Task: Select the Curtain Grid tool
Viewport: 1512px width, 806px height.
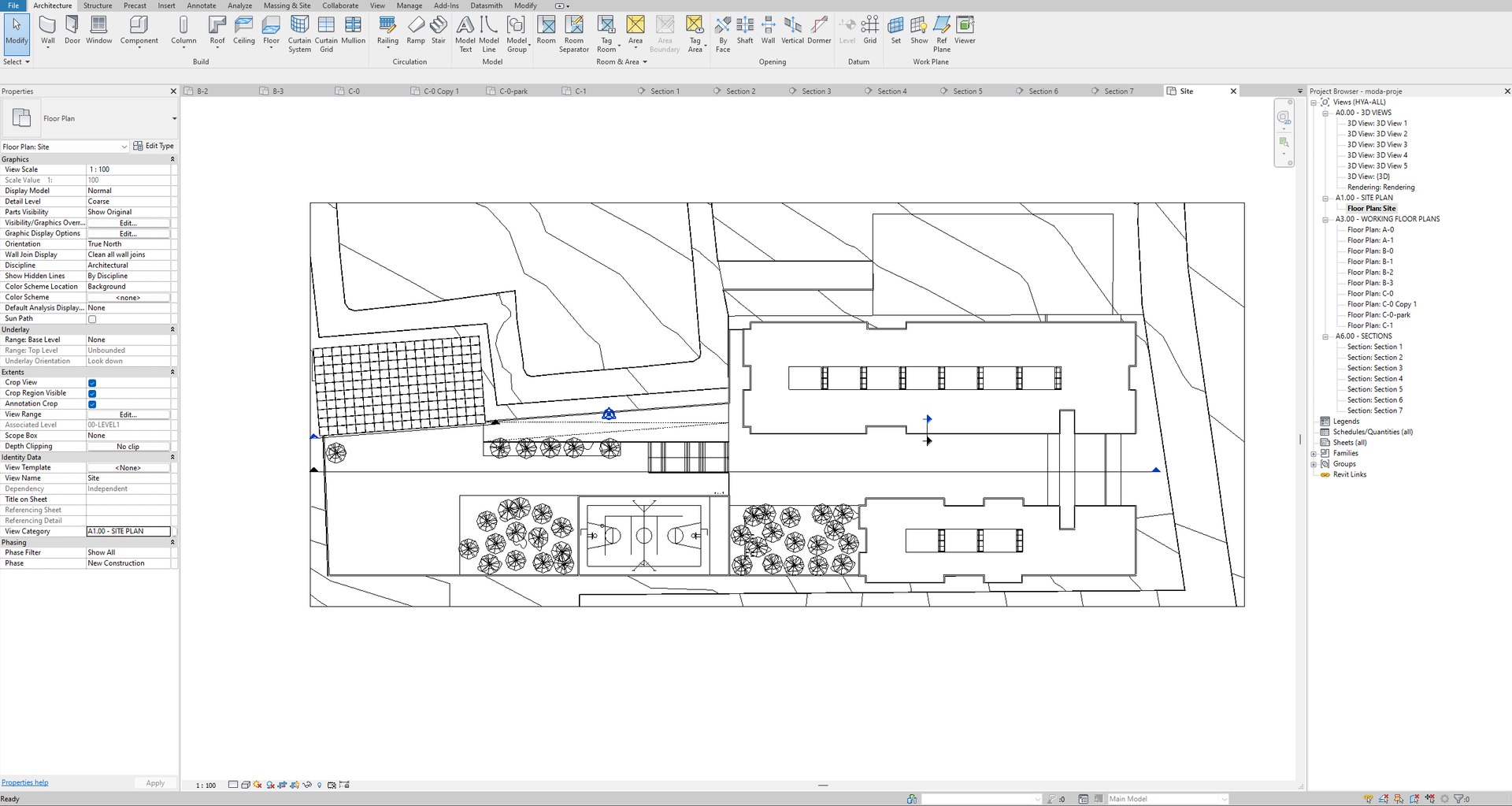Action: 326,34
